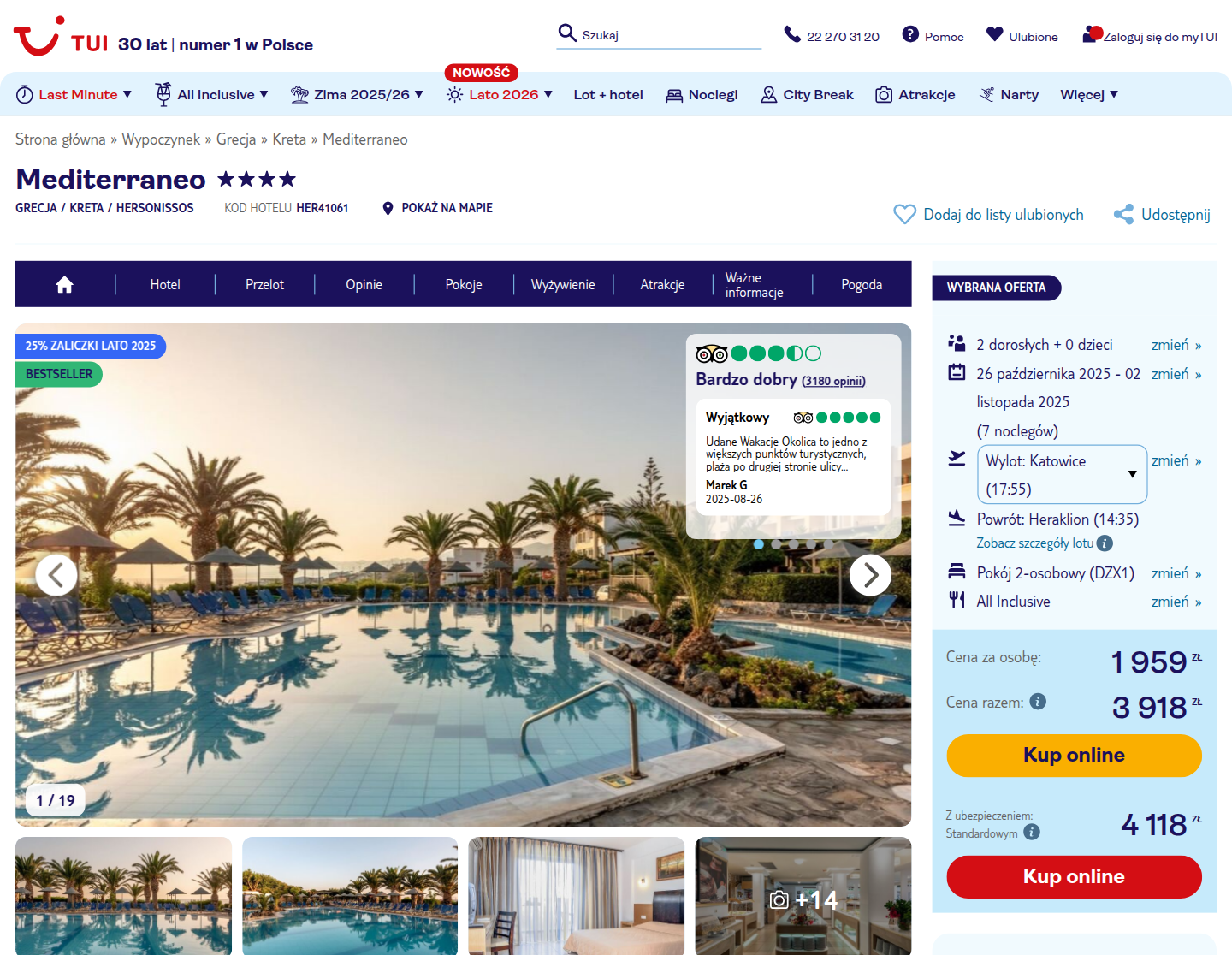Open the +14 photos thumbnail
The height and width of the screenshot is (955, 1232).
point(803,896)
